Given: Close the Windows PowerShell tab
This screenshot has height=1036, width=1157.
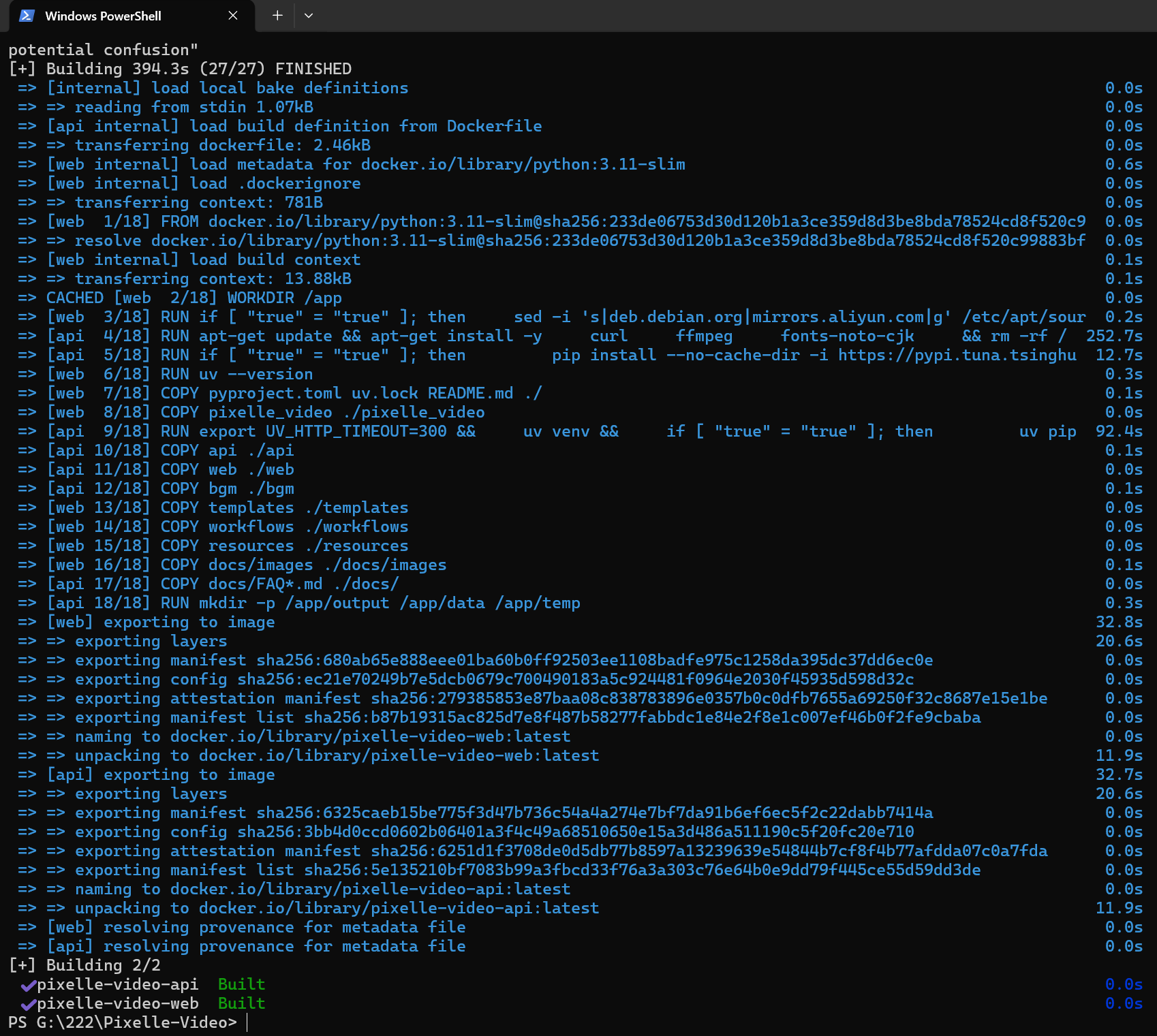Looking at the screenshot, I should point(233,16).
